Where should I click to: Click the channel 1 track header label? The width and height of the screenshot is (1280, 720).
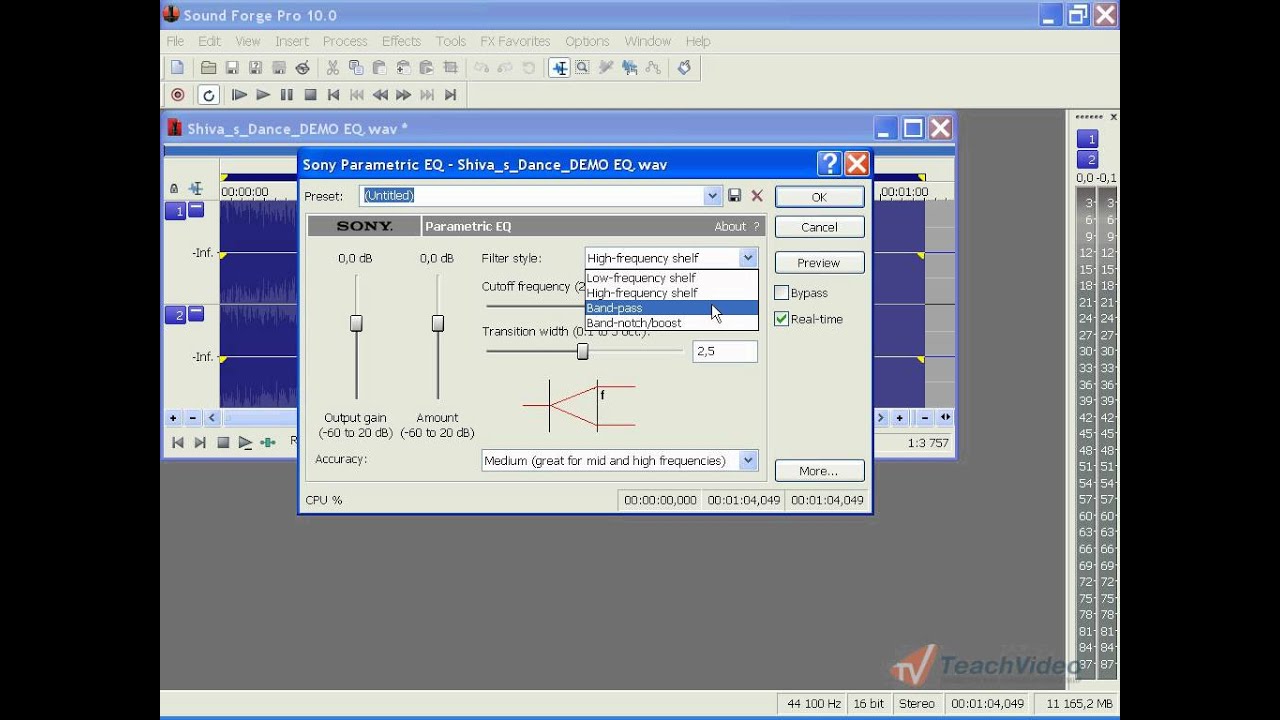(x=176, y=211)
